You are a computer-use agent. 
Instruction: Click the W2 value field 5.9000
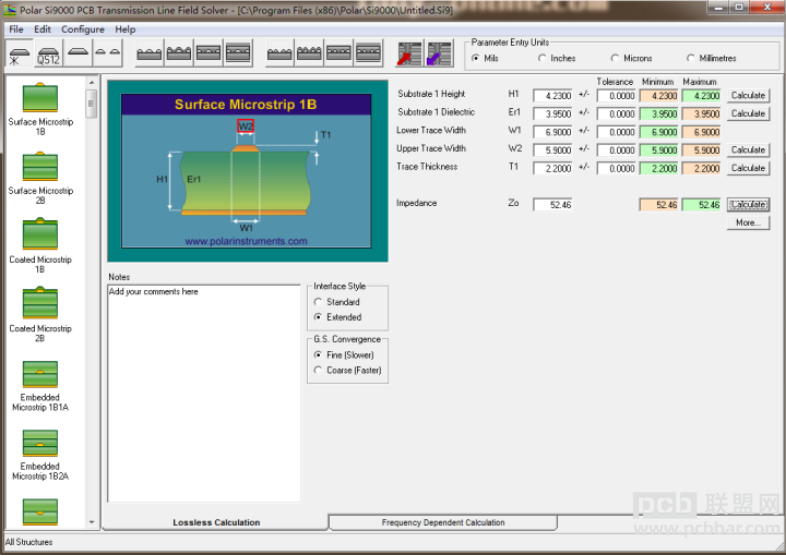click(x=552, y=150)
